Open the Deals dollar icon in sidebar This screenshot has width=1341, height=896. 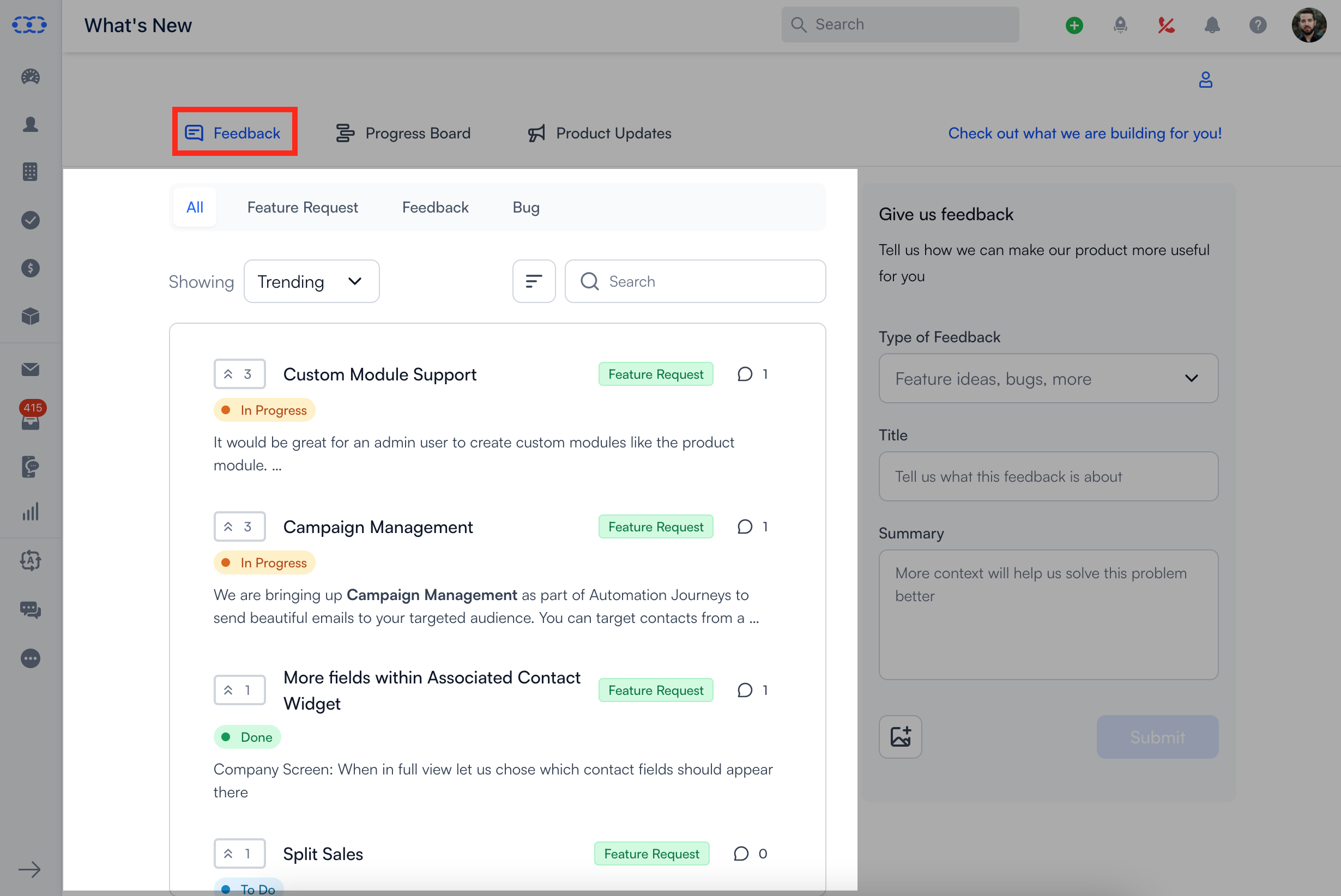point(31,268)
